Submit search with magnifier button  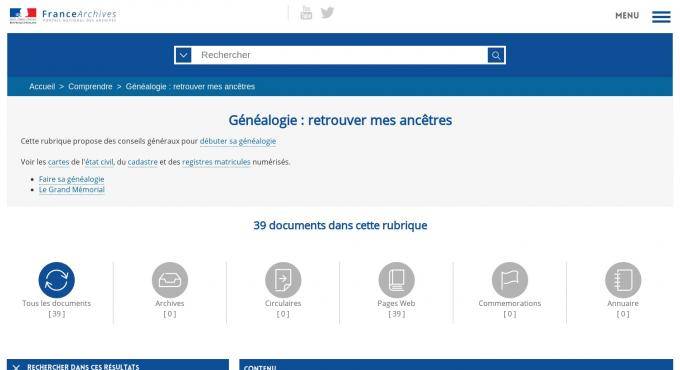click(496, 55)
